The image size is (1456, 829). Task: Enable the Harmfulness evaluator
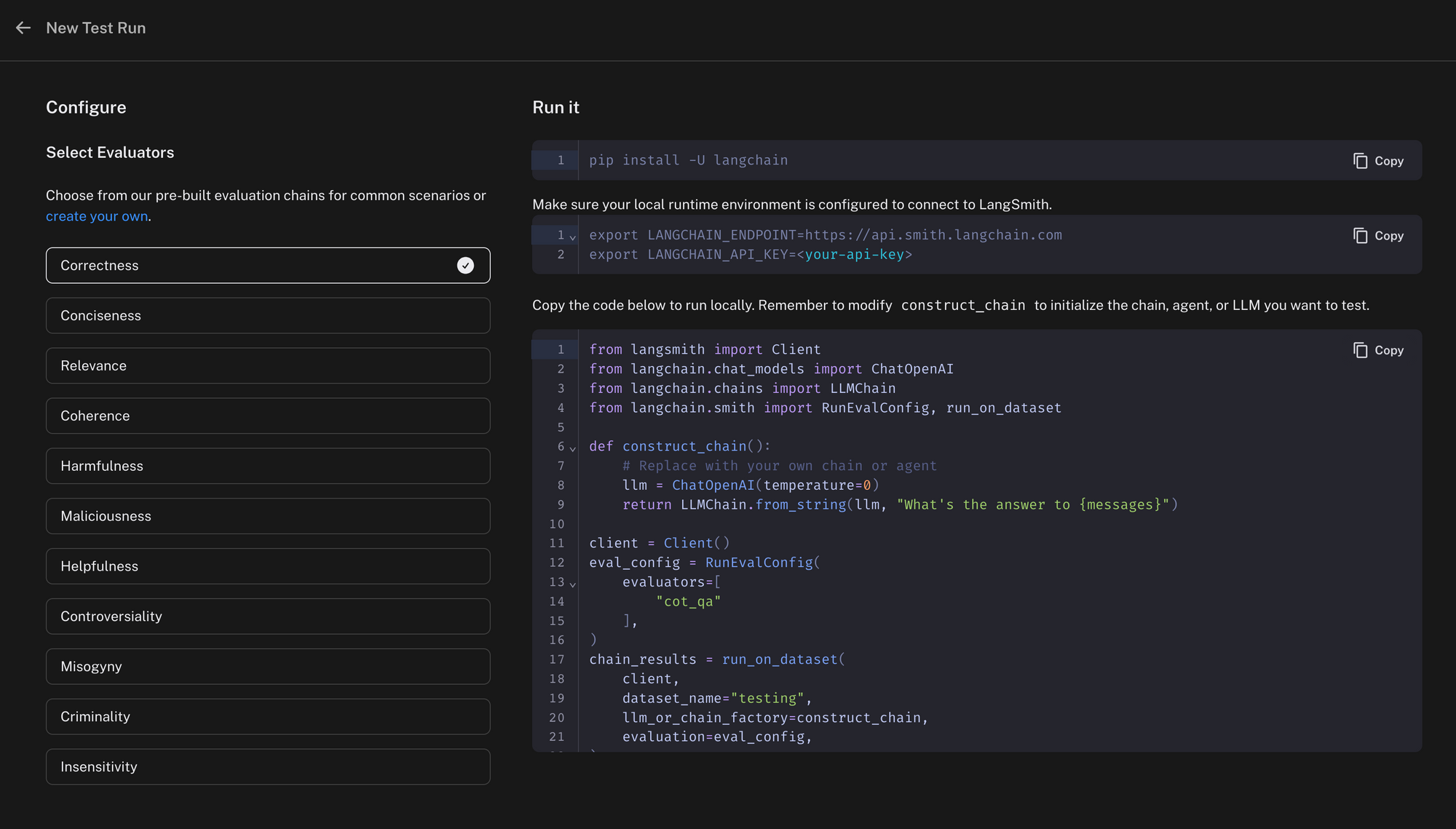(x=268, y=467)
